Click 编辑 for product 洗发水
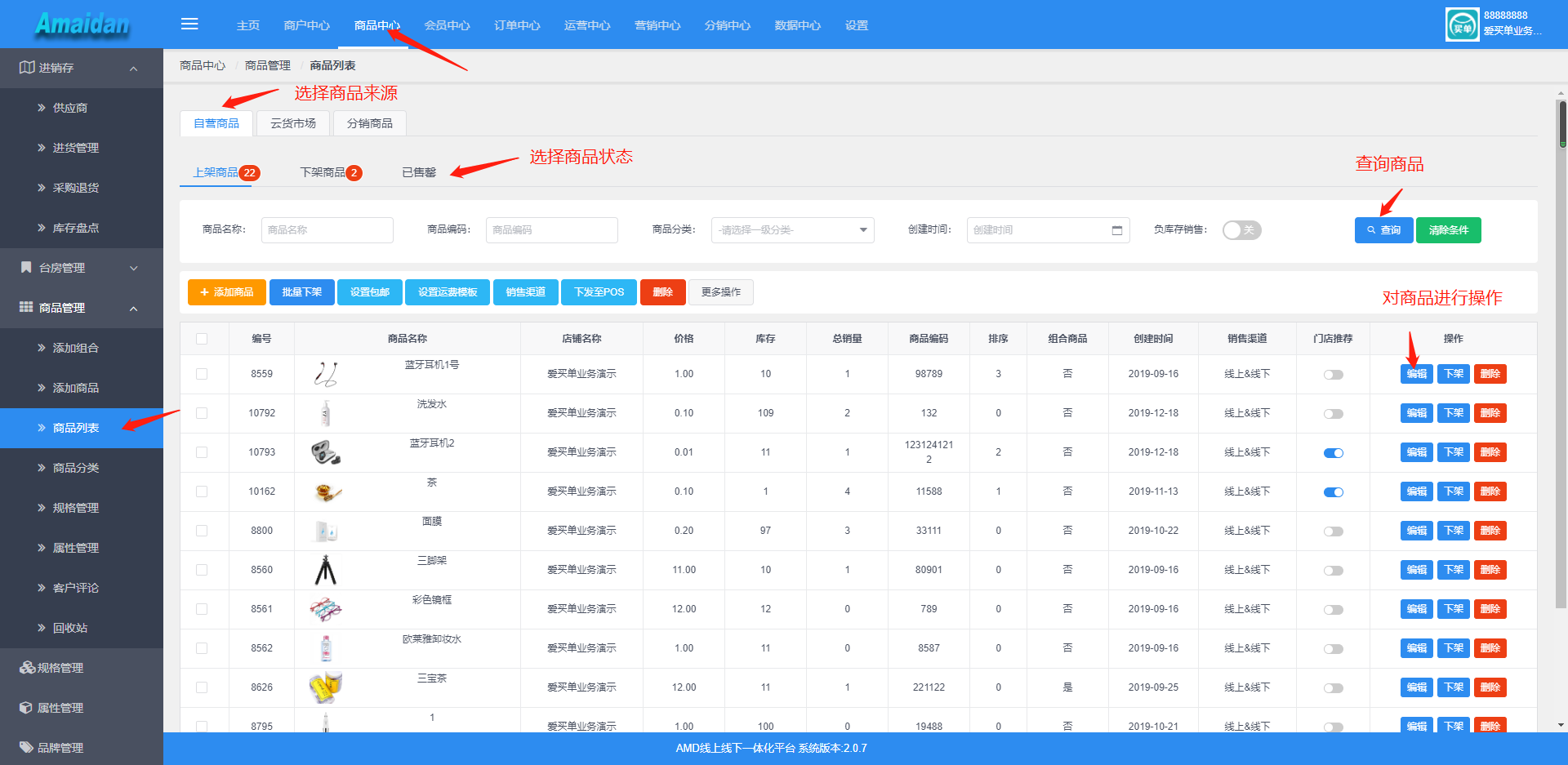This screenshot has height=765, width=1568. [1416, 413]
